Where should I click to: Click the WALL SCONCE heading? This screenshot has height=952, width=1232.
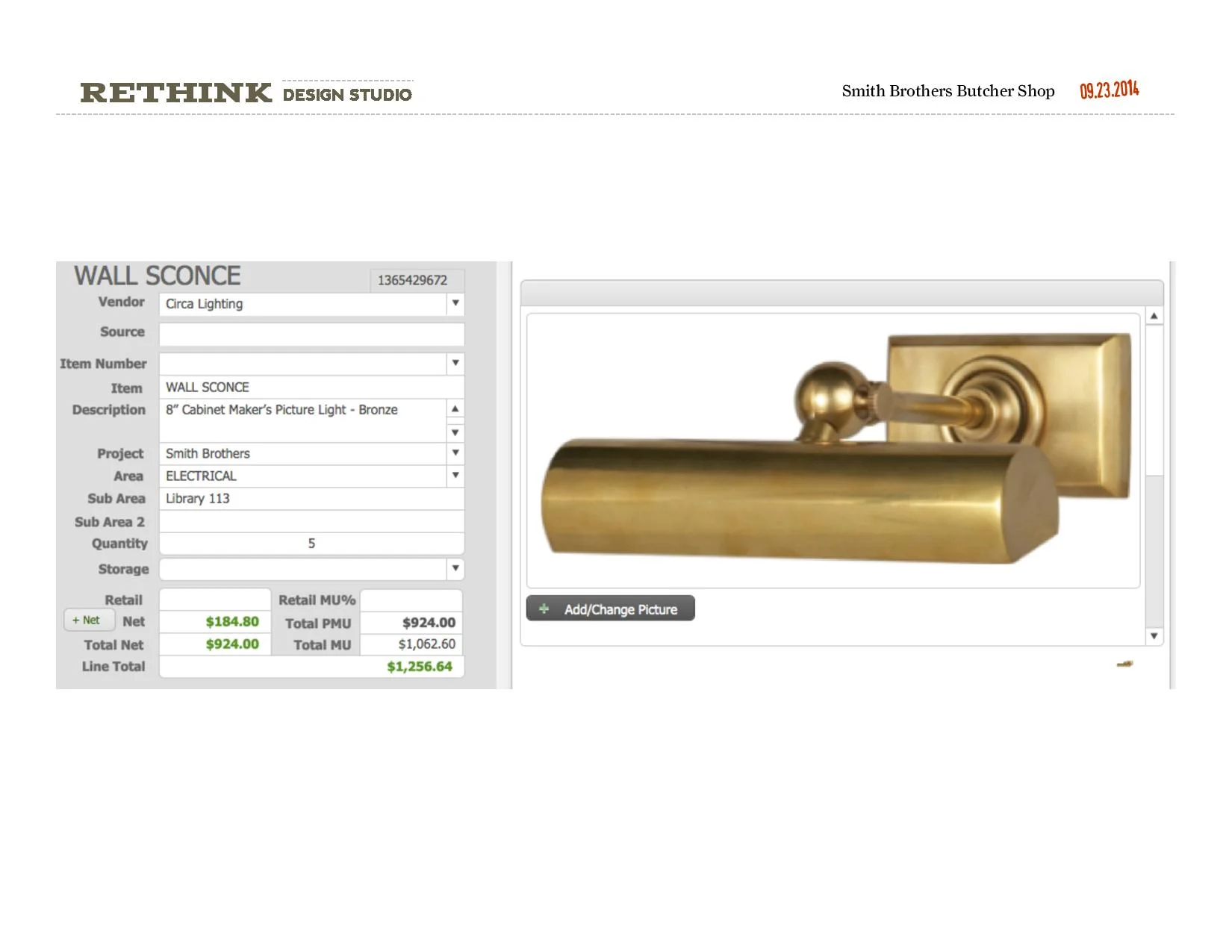(158, 276)
